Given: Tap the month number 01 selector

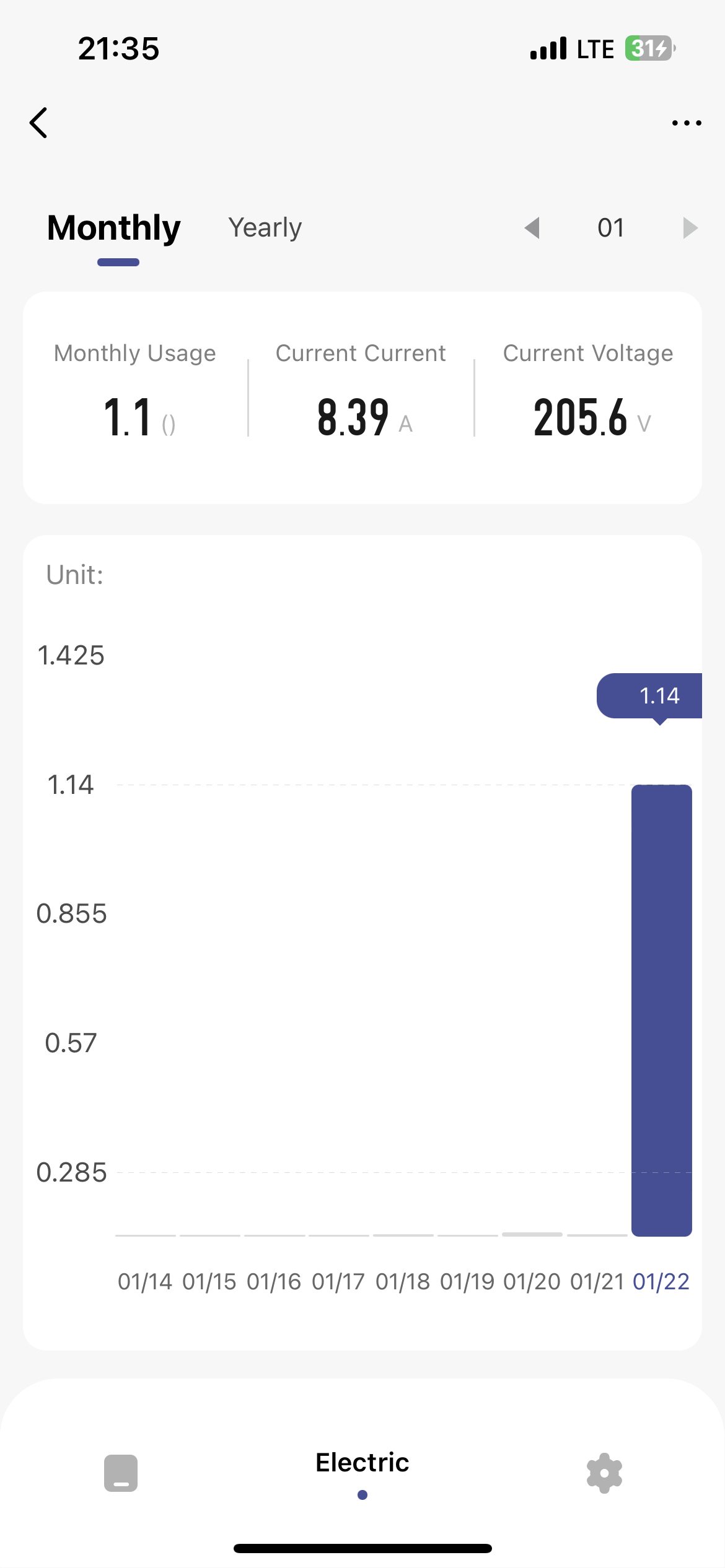Looking at the screenshot, I should click(610, 228).
